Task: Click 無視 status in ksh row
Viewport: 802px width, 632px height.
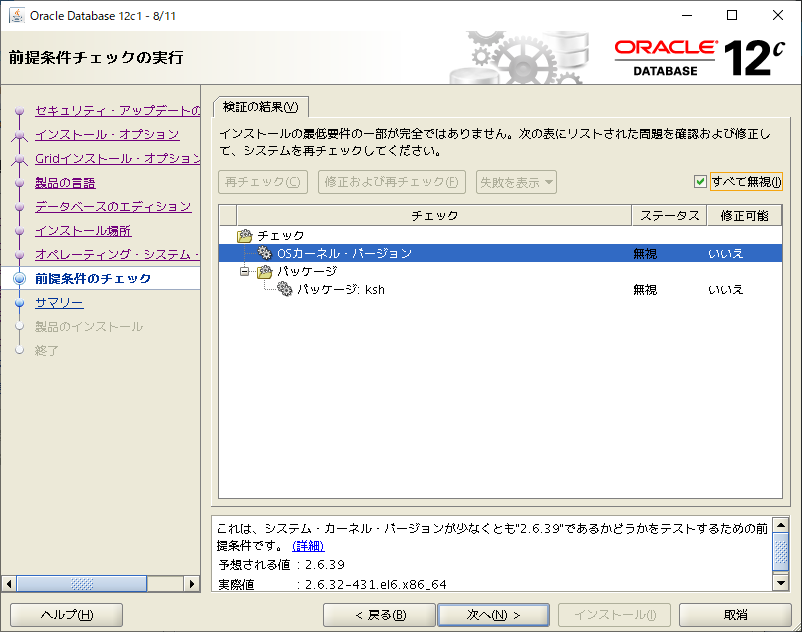Action: click(x=645, y=290)
